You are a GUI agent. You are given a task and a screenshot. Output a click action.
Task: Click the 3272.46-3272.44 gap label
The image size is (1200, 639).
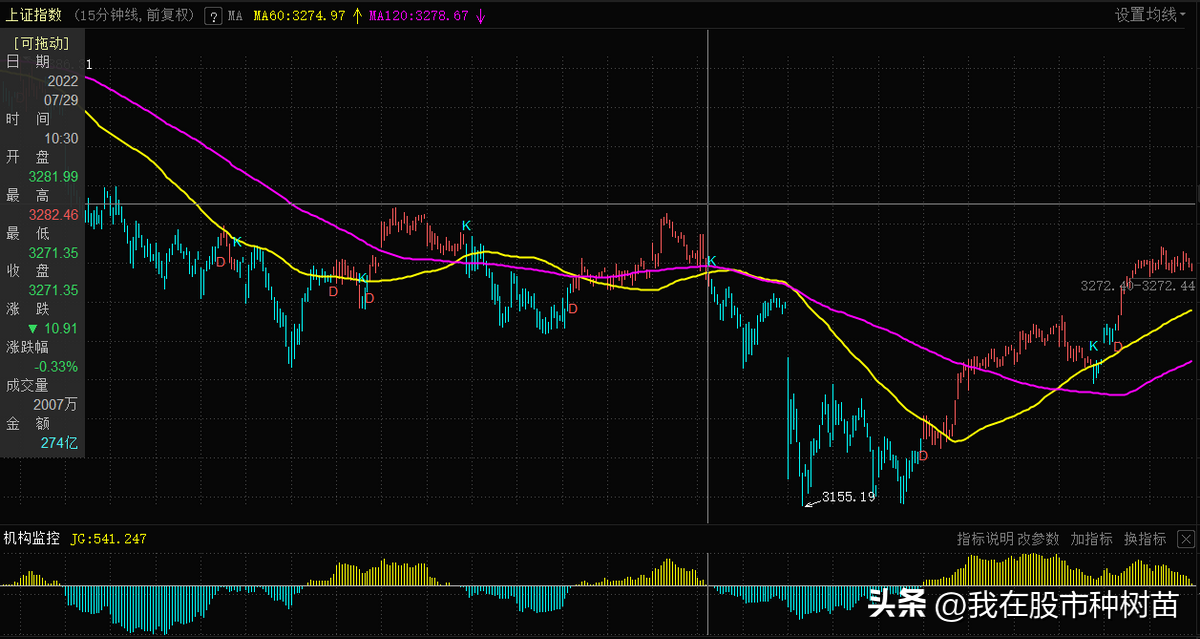(1138, 285)
